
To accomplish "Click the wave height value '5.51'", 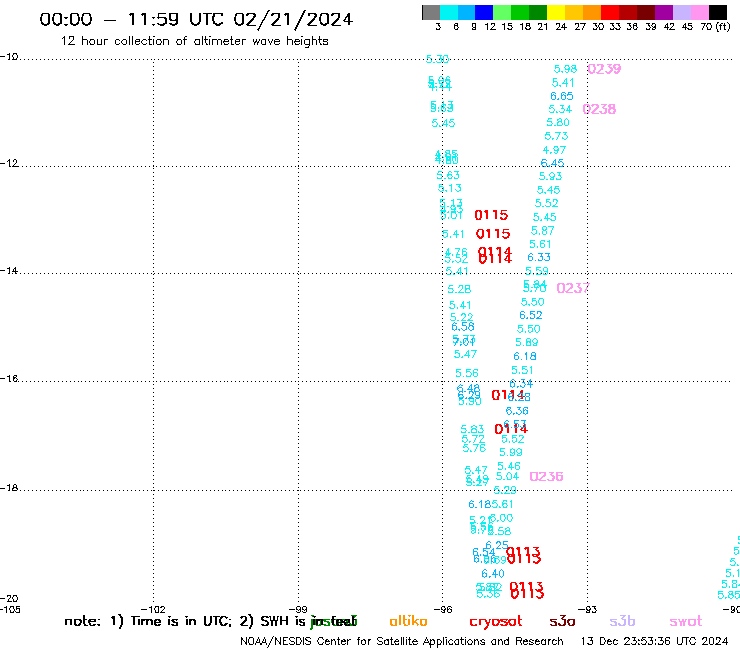I will tap(522, 371).
